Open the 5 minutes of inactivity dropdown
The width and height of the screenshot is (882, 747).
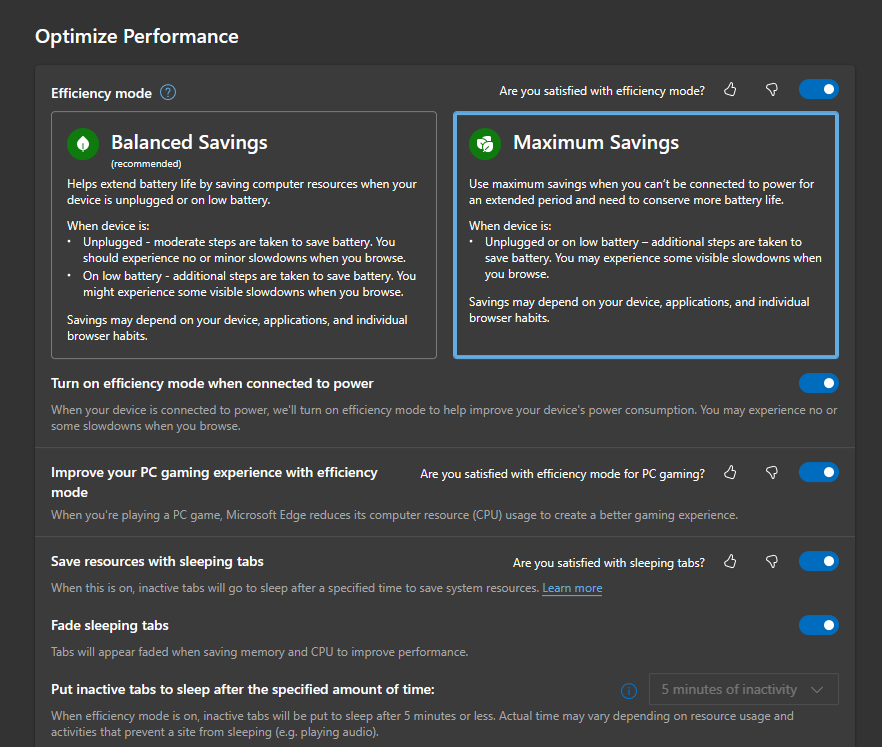[743, 690]
